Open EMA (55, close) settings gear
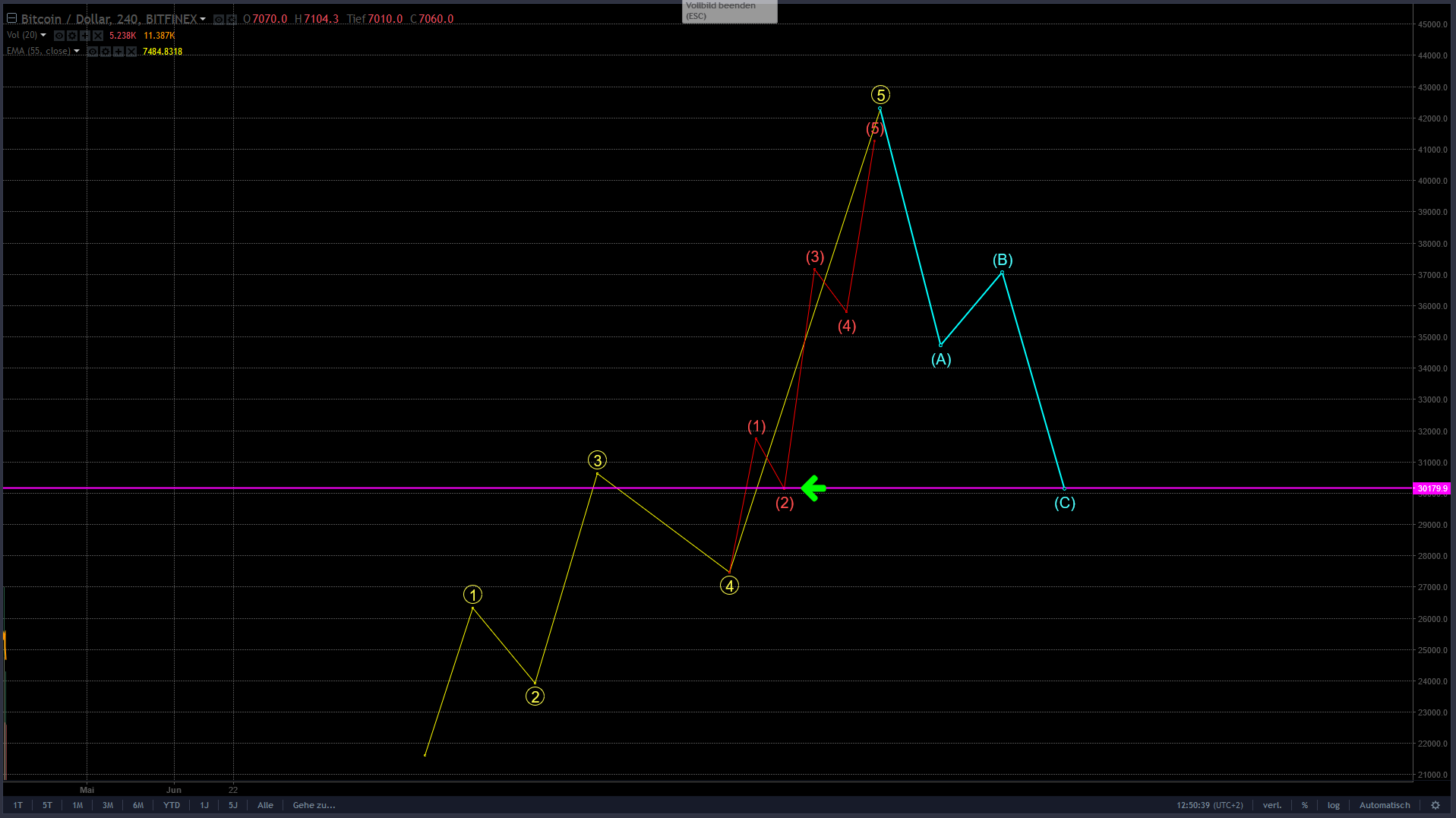The height and width of the screenshot is (818, 1456). (x=106, y=52)
